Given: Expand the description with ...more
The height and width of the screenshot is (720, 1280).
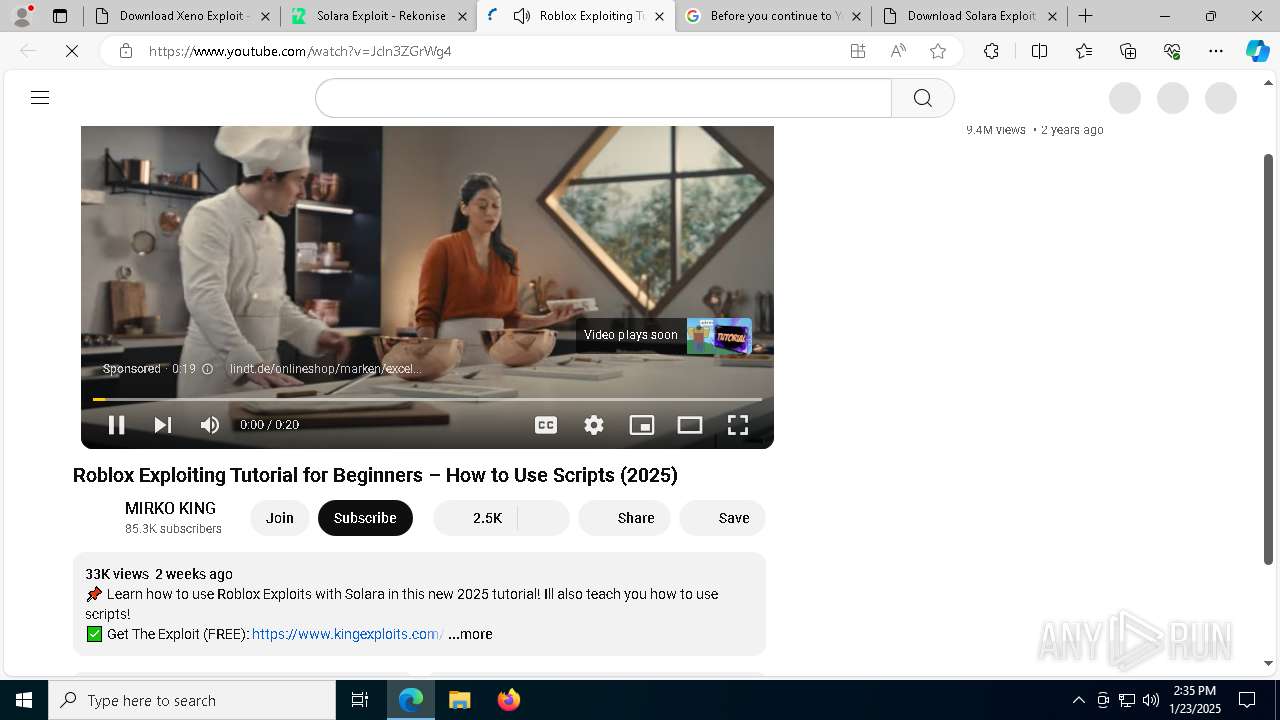Looking at the screenshot, I should pos(470,634).
